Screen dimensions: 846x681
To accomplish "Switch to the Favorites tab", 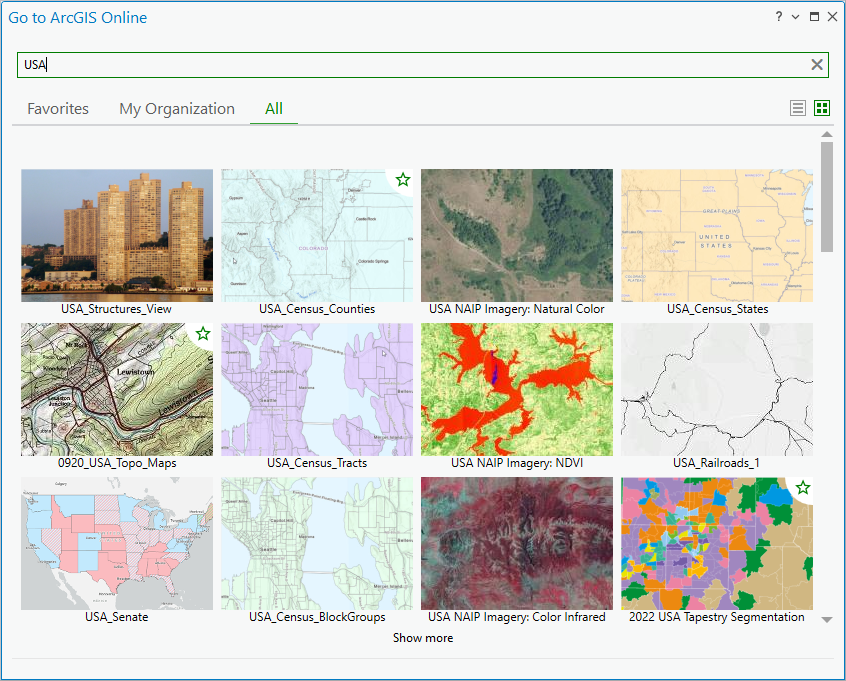I will (x=58, y=109).
